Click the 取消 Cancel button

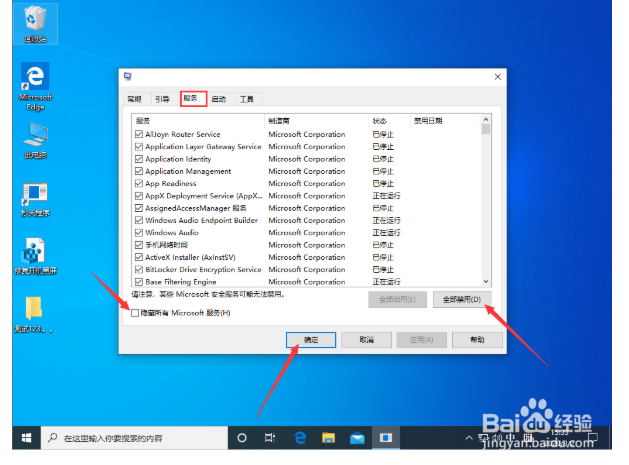(366, 340)
